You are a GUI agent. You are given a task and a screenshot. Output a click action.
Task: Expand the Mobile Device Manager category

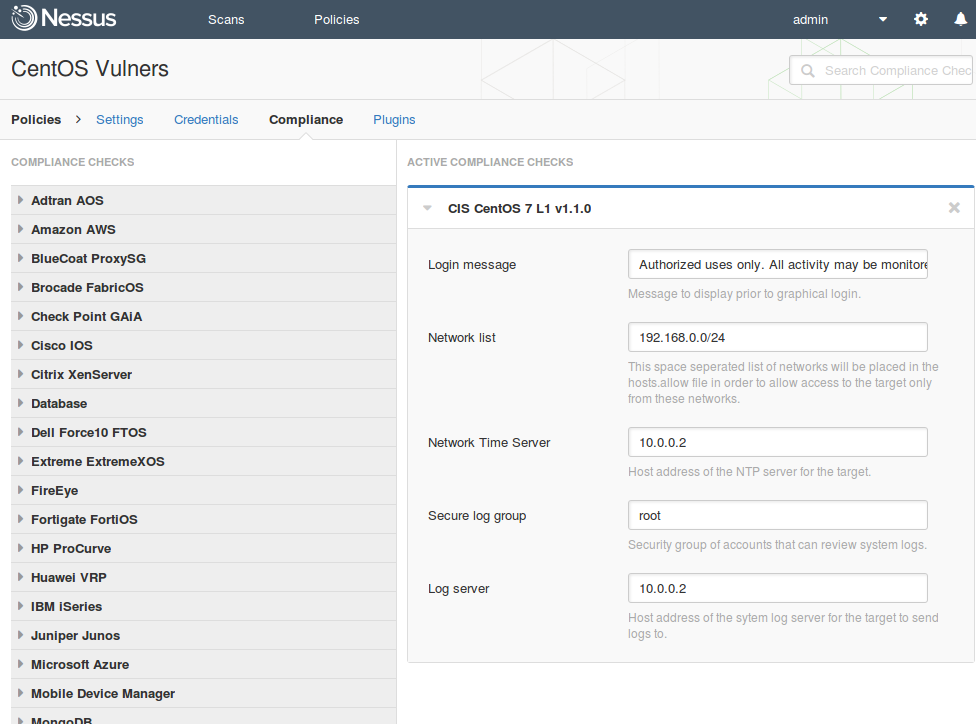click(204, 693)
